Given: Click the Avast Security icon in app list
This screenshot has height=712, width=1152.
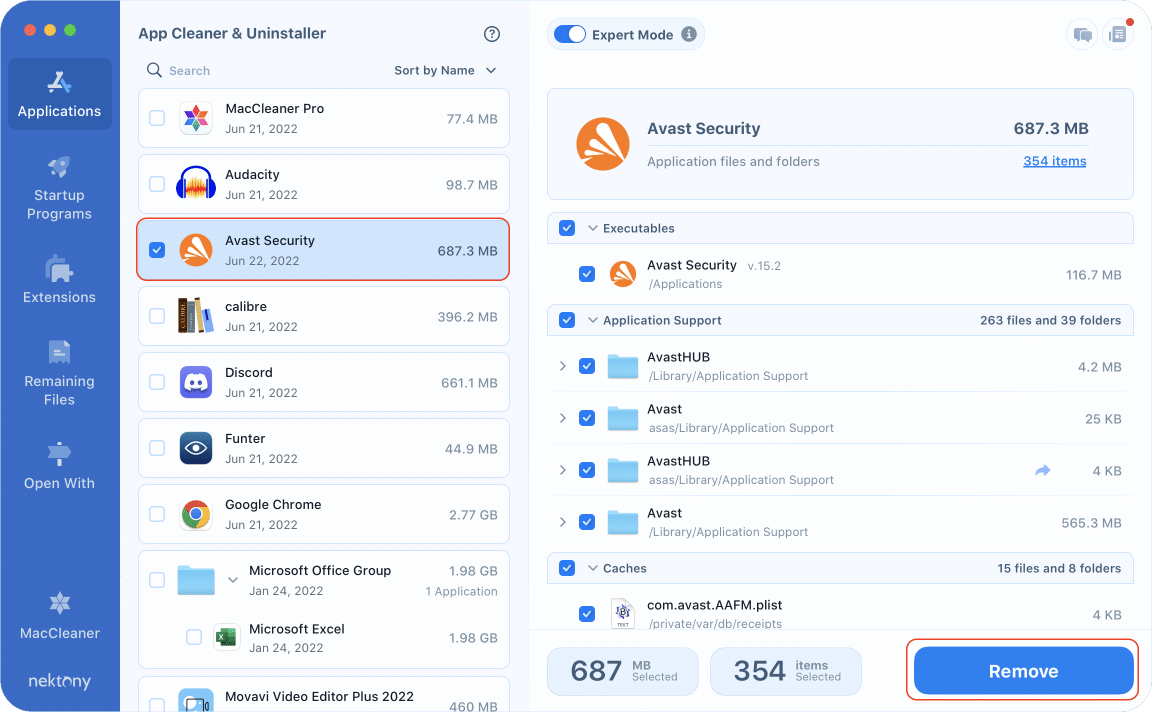Looking at the screenshot, I should click(x=196, y=251).
